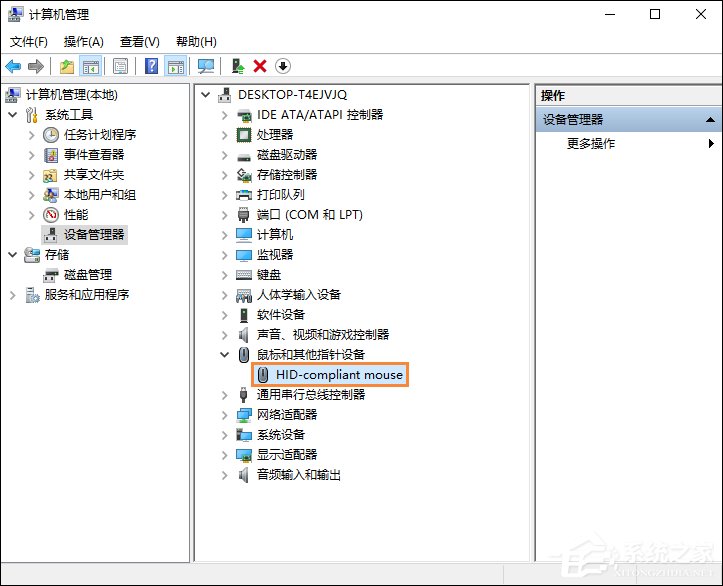Expand the 共享文件夹 node
The image size is (723, 586).
[x=31, y=175]
